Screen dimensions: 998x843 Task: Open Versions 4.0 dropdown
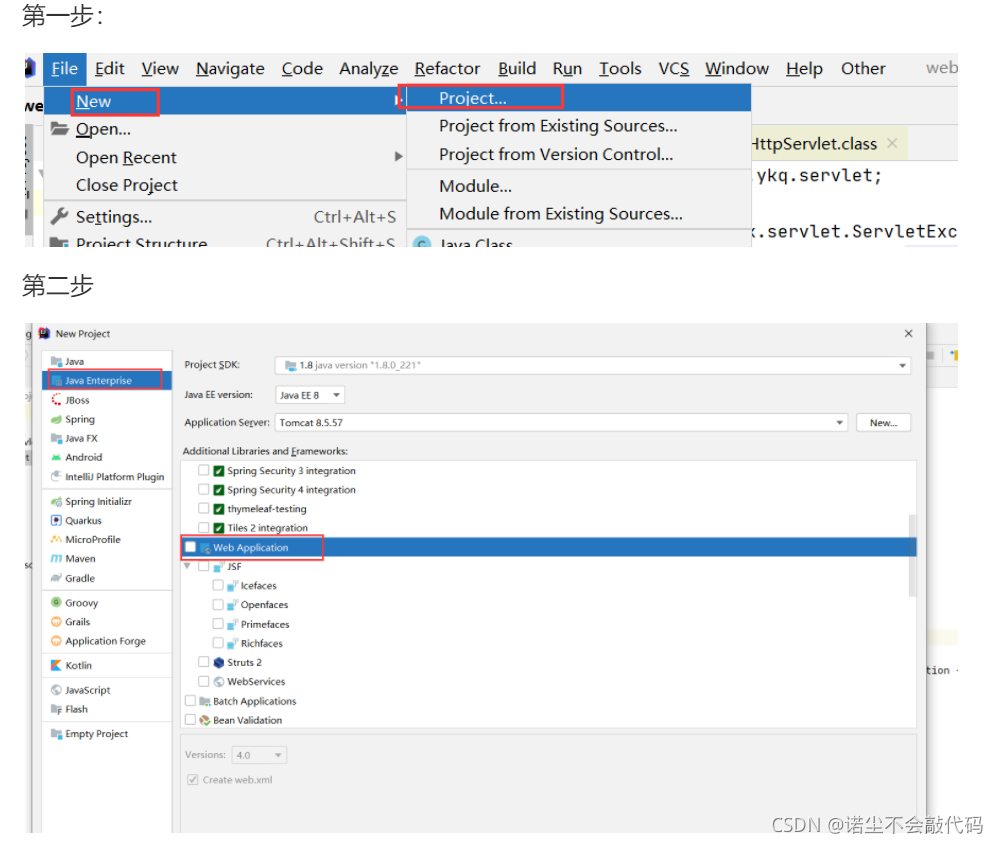click(x=259, y=755)
